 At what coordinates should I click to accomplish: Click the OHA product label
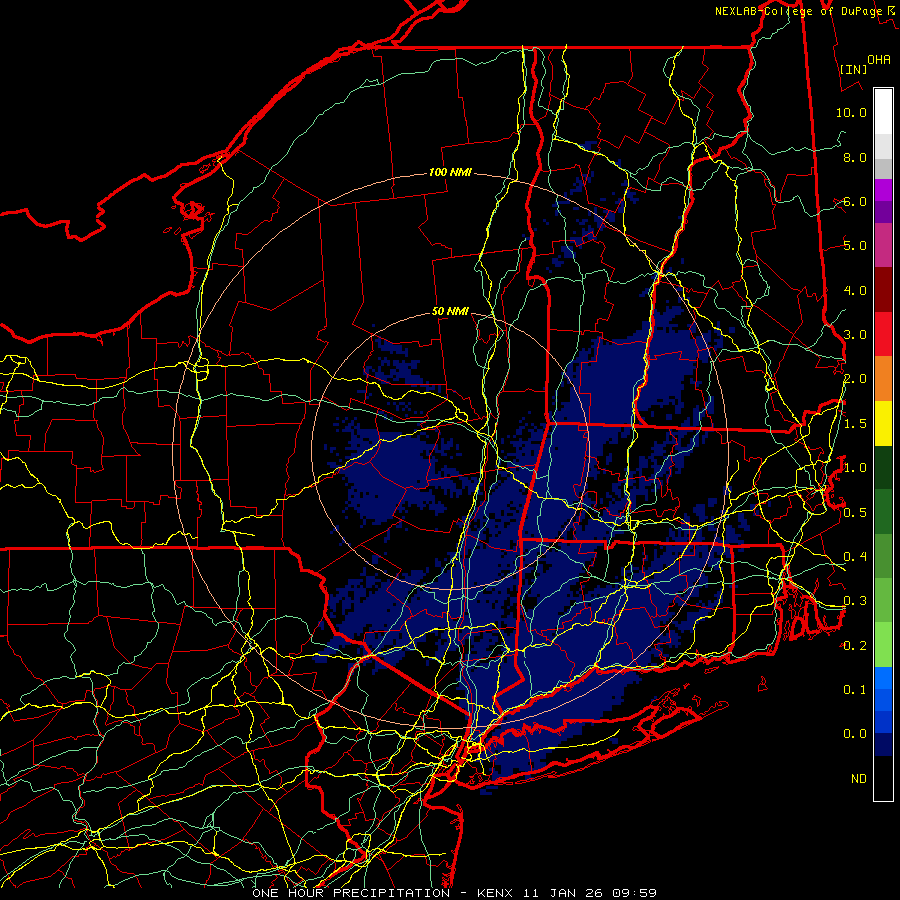click(879, 59)
